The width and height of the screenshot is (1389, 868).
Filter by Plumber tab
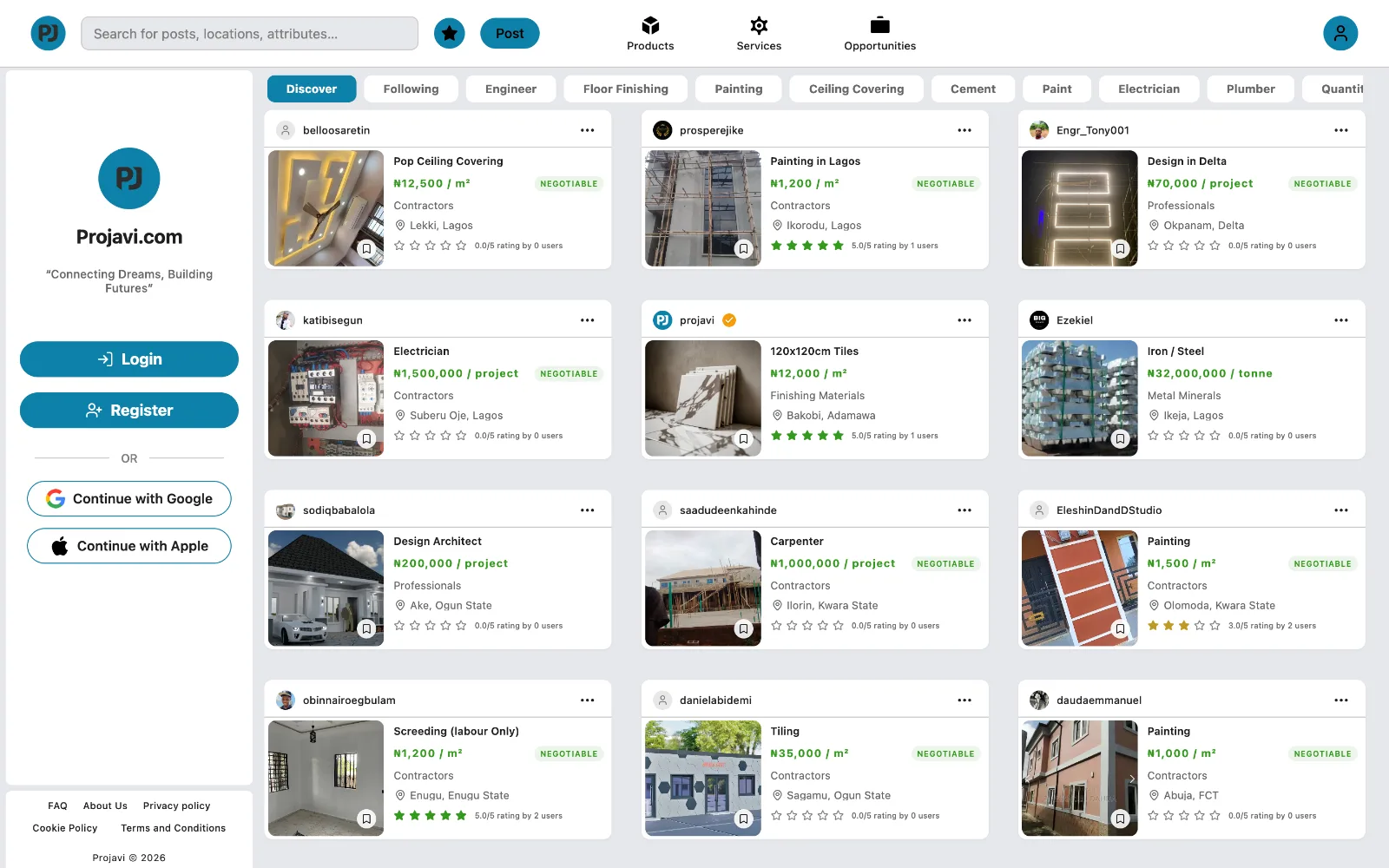click(x=1250, y=89)
